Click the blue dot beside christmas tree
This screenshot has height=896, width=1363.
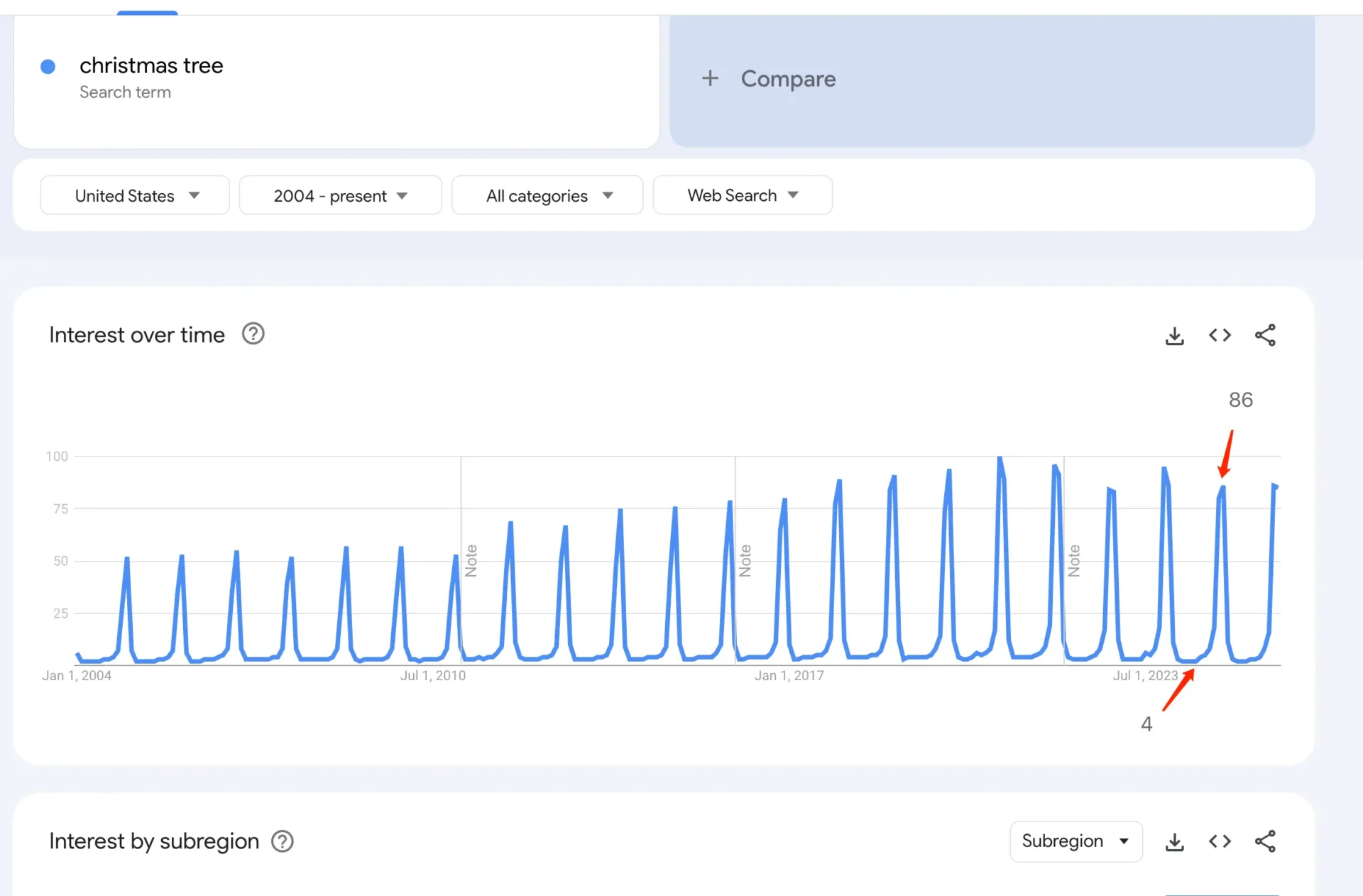coord(48,66)
